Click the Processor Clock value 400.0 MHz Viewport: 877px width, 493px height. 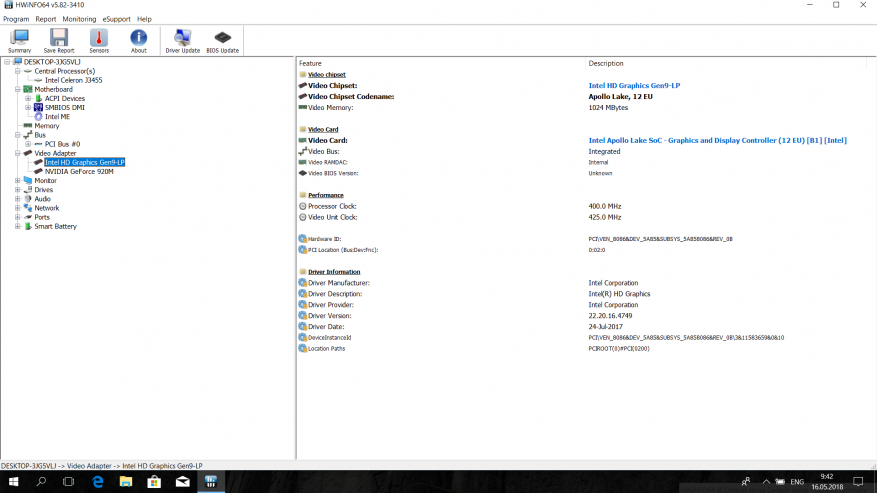click(605, 206)
